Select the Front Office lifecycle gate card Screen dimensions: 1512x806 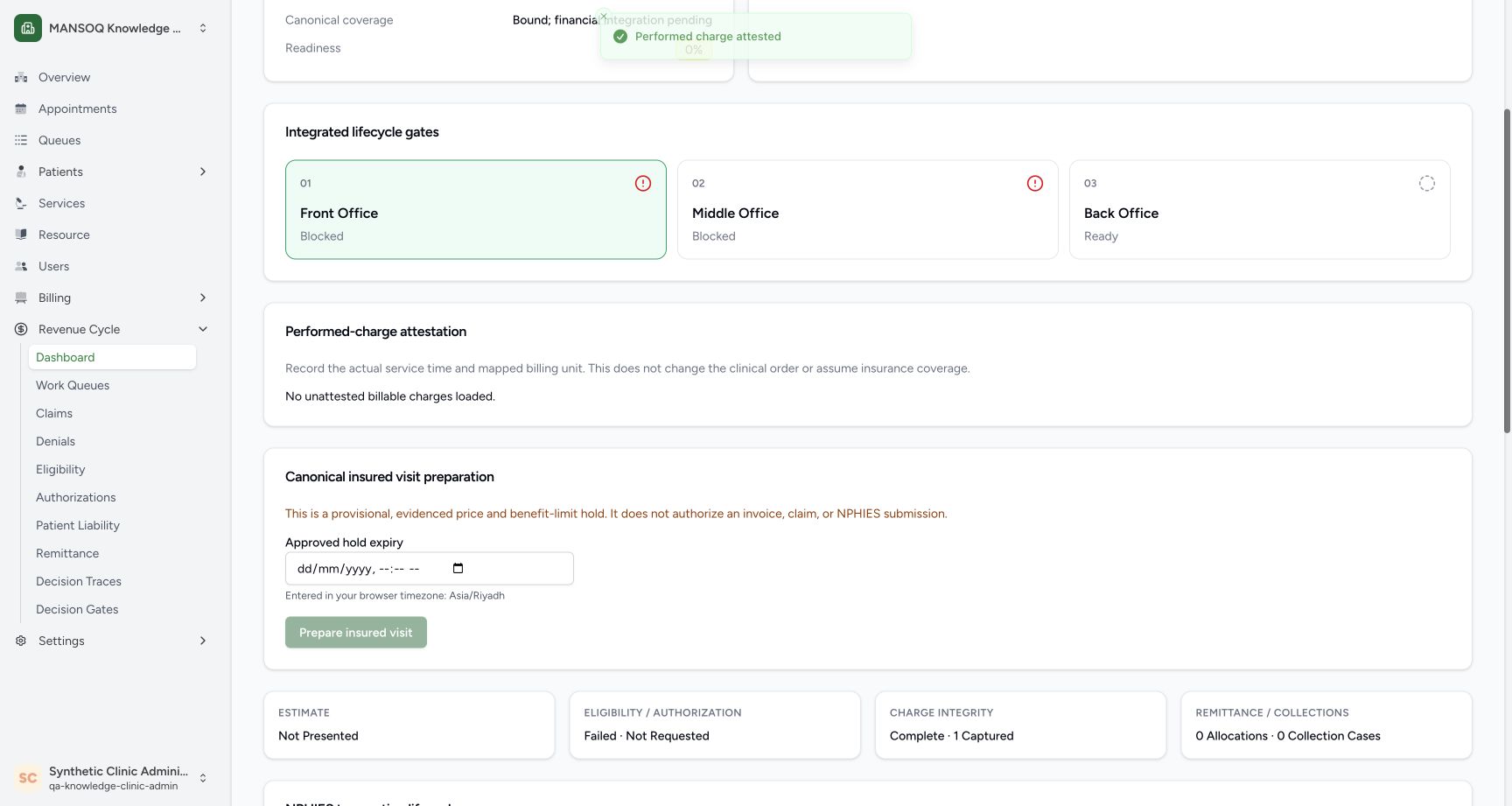[476, 209]
